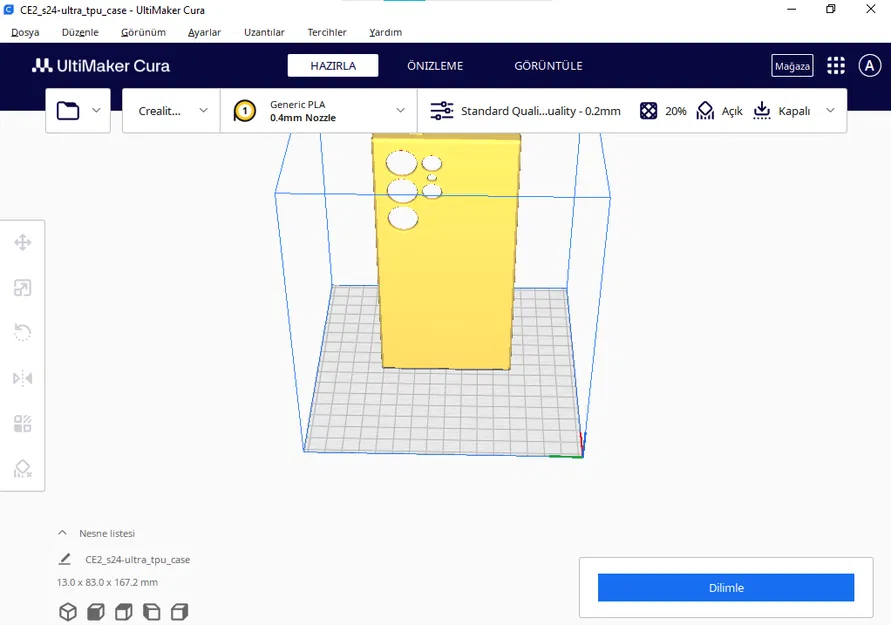Click the model dimensions 13.0 x 83.0 x 167.2 mm
This screenshot has width=891, height=625.
[107, 582]
